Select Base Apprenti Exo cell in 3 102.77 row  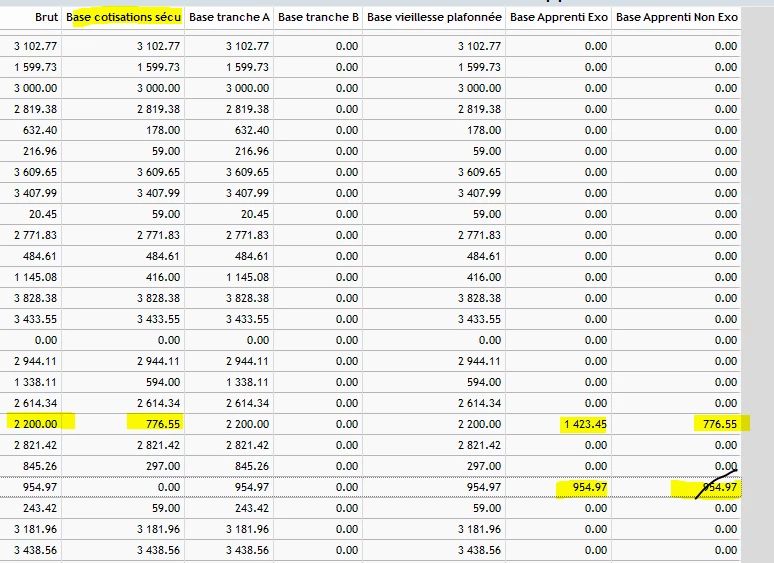596,46
